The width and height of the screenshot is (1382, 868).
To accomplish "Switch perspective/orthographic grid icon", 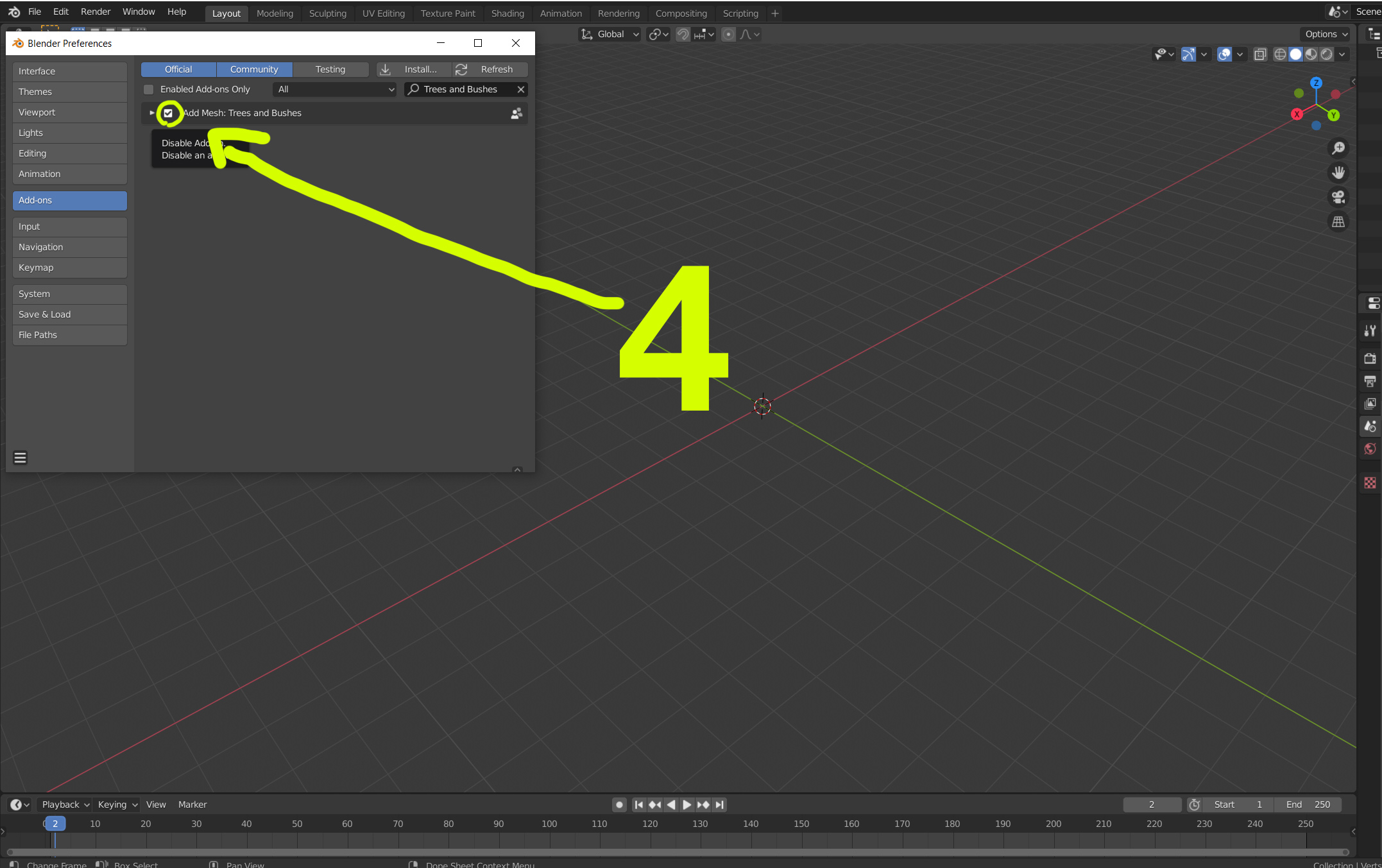I will pos(1338,222).
